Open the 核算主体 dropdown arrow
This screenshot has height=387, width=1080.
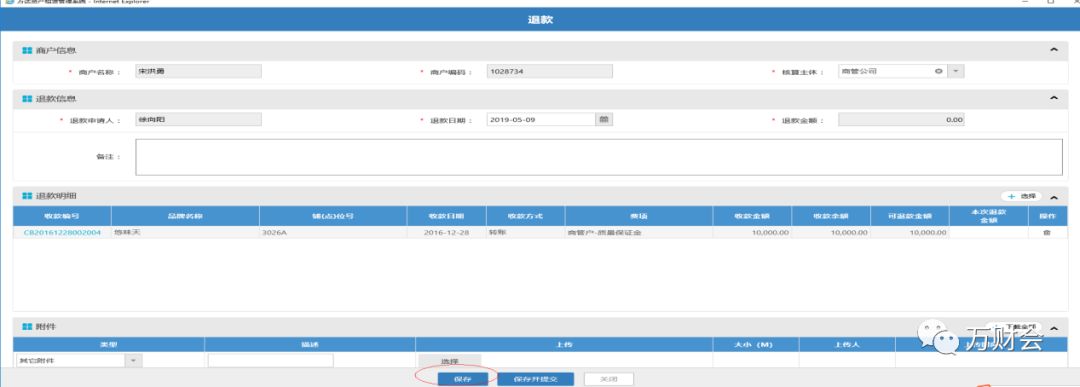click(x=956, y=71)
